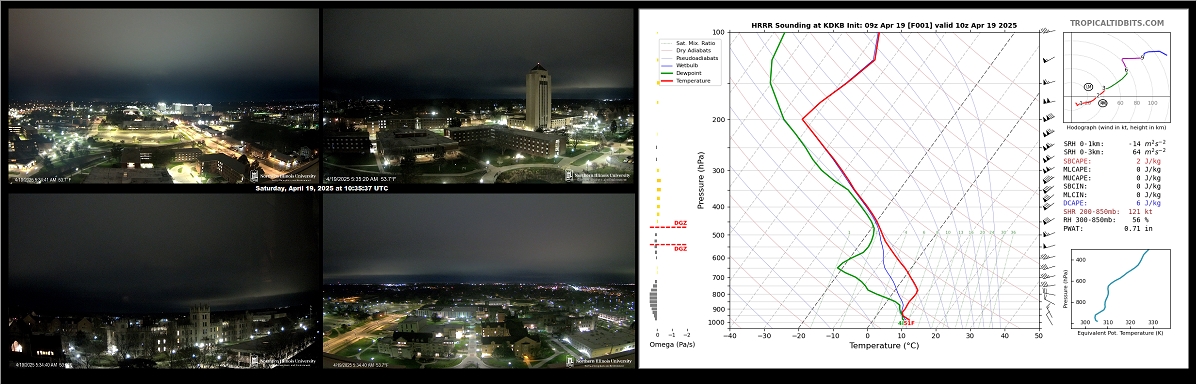This screenshot has height=385, width=1197.
Task: Click the Northern Illinois University logo on the bottom-left webcam
Action: point(284,361)
